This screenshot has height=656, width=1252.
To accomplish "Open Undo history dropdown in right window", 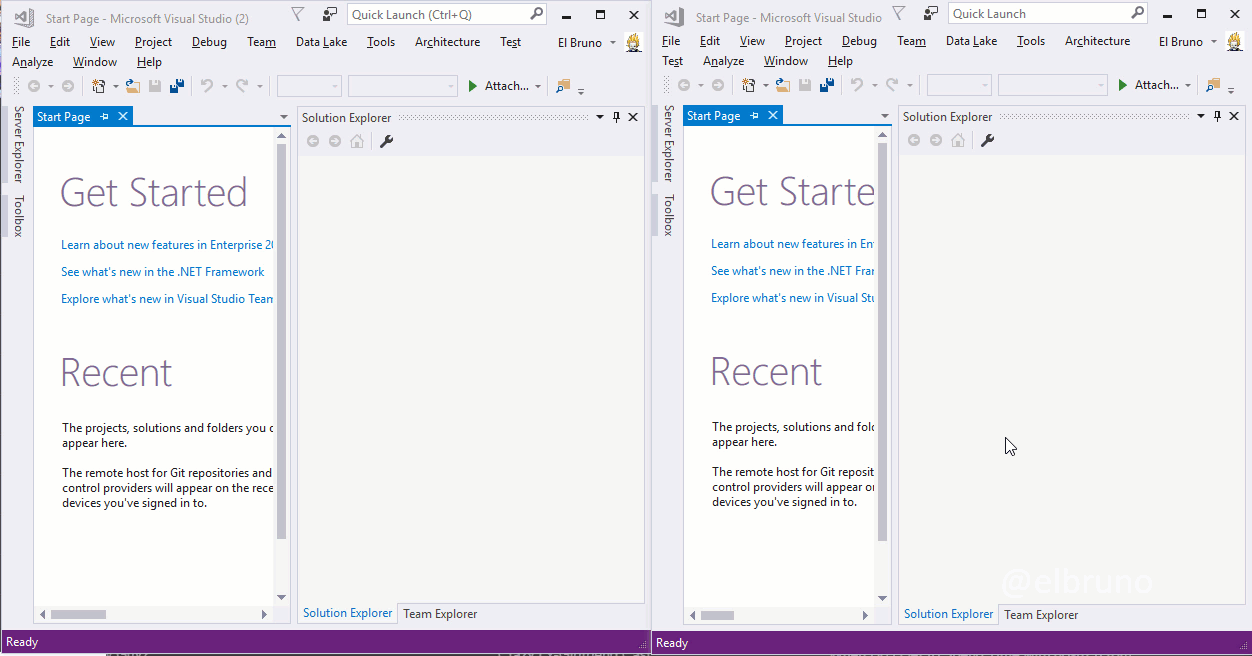I will (x=873, y=85).
